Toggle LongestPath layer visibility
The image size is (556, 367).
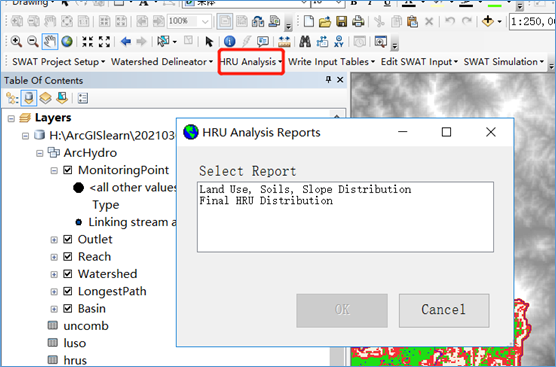click(x=67, y=291)
